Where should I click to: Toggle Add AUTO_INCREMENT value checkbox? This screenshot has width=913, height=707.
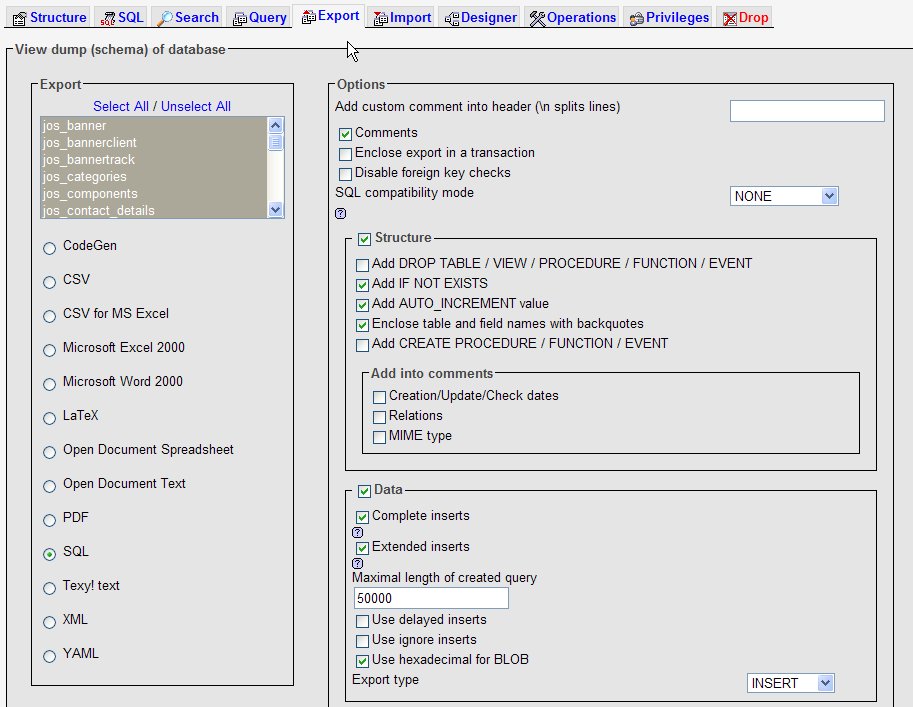tap(362, 305)
